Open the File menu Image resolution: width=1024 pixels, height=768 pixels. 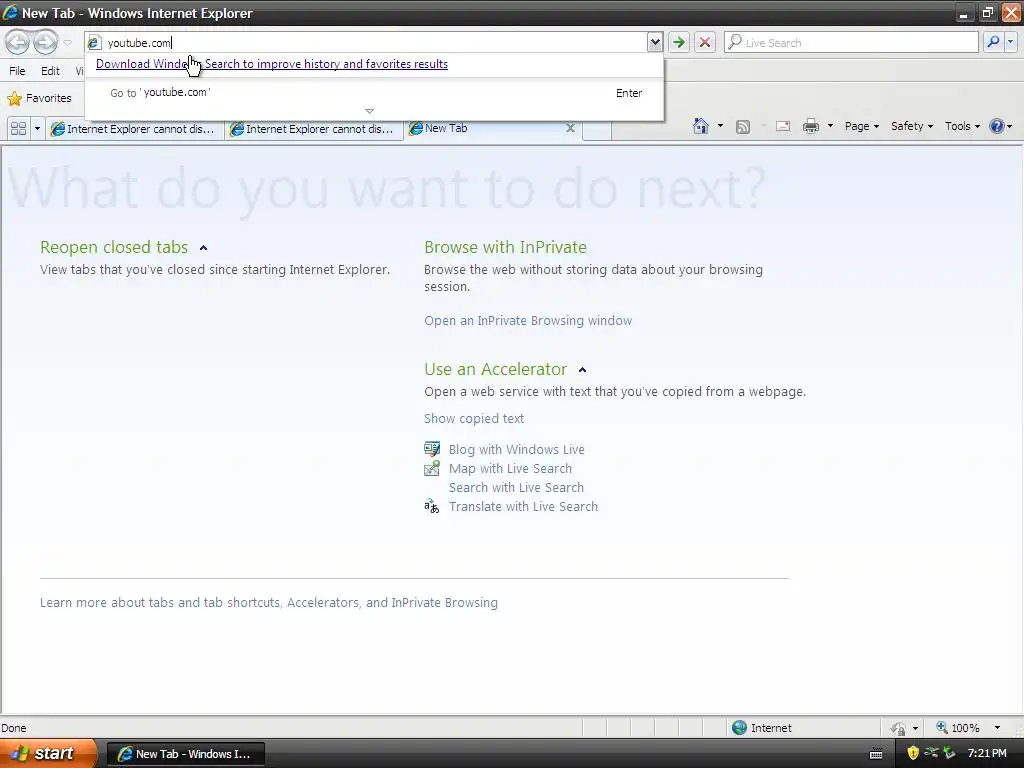coord(18,71)
